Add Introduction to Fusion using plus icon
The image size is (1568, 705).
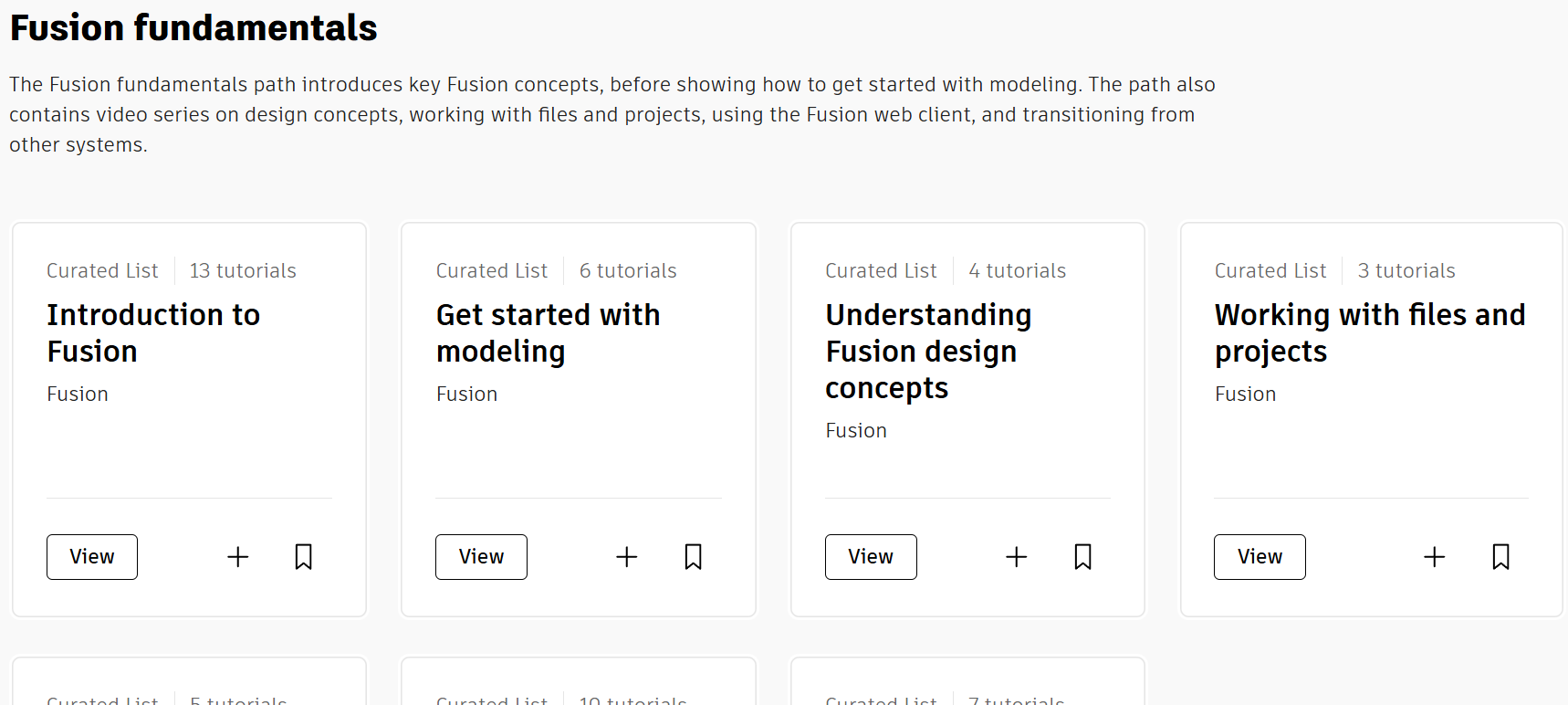pos(237,557)
